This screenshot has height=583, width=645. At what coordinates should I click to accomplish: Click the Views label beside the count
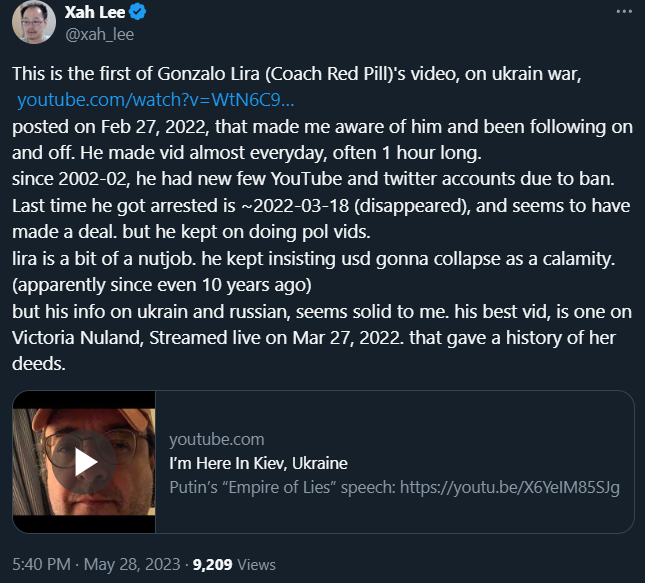pos(256,564)
